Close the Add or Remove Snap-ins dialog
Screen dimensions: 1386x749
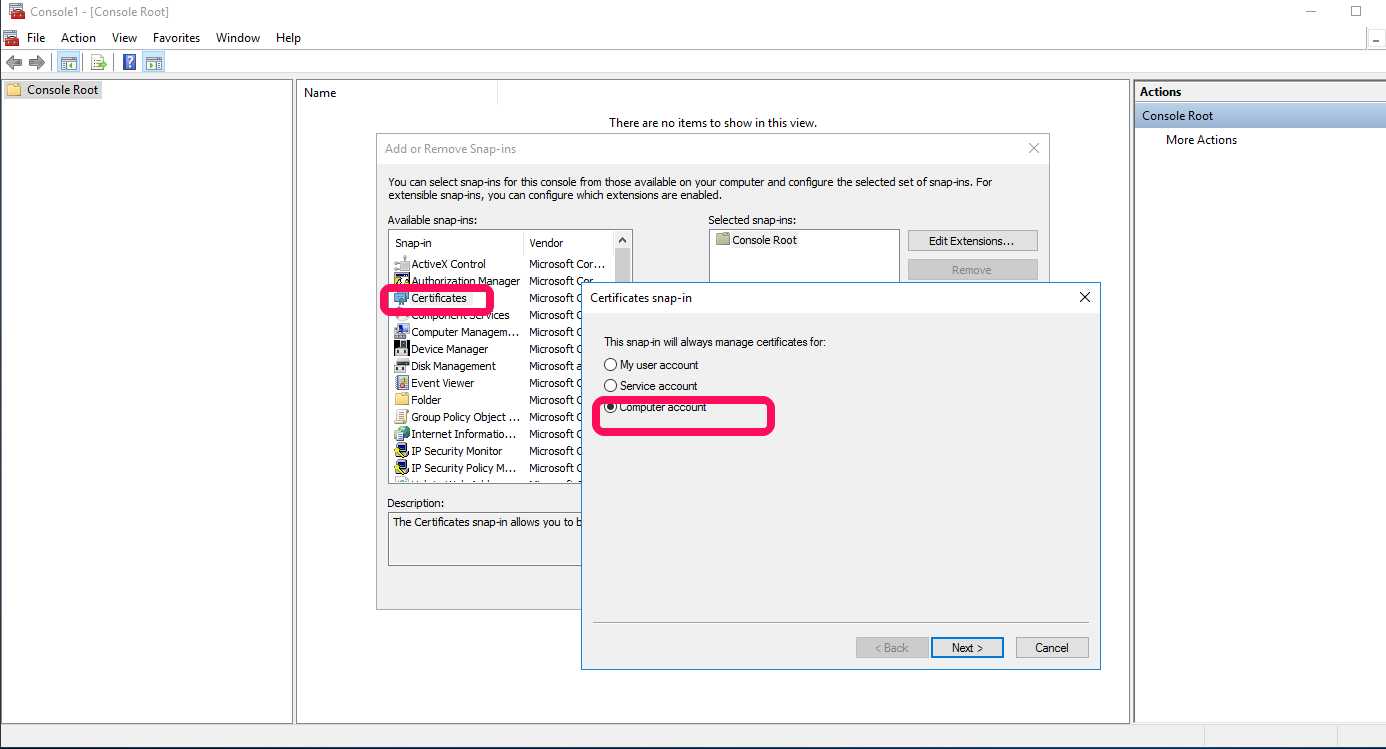(1034, 148)
